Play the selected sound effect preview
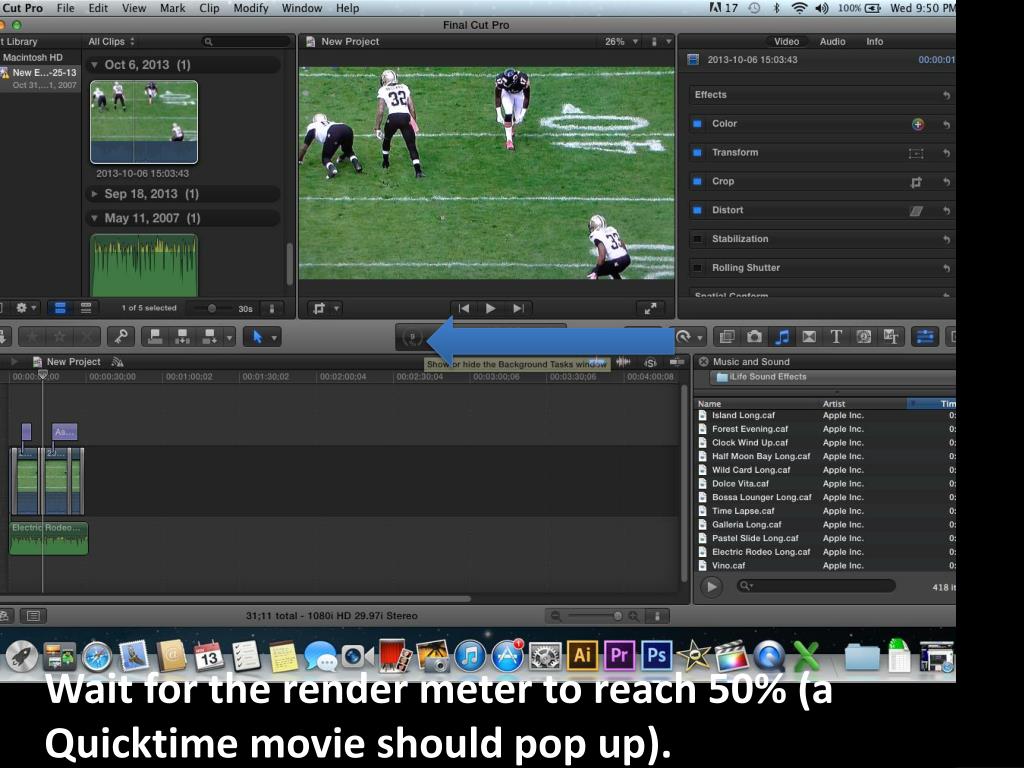1024x768 pixels. [712, 586]
